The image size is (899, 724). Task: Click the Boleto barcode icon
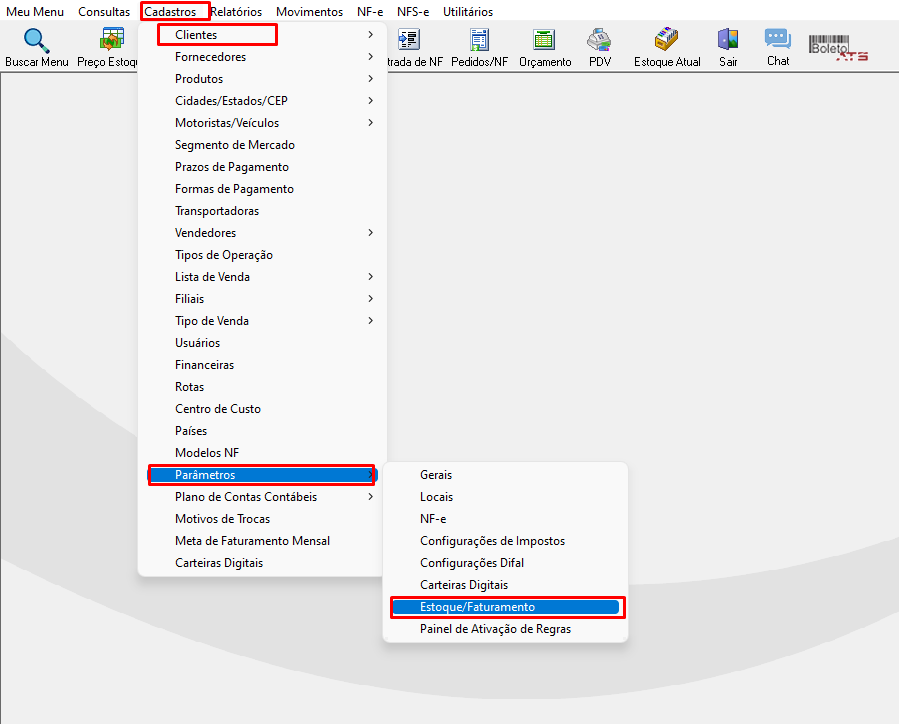pos(838,48)
